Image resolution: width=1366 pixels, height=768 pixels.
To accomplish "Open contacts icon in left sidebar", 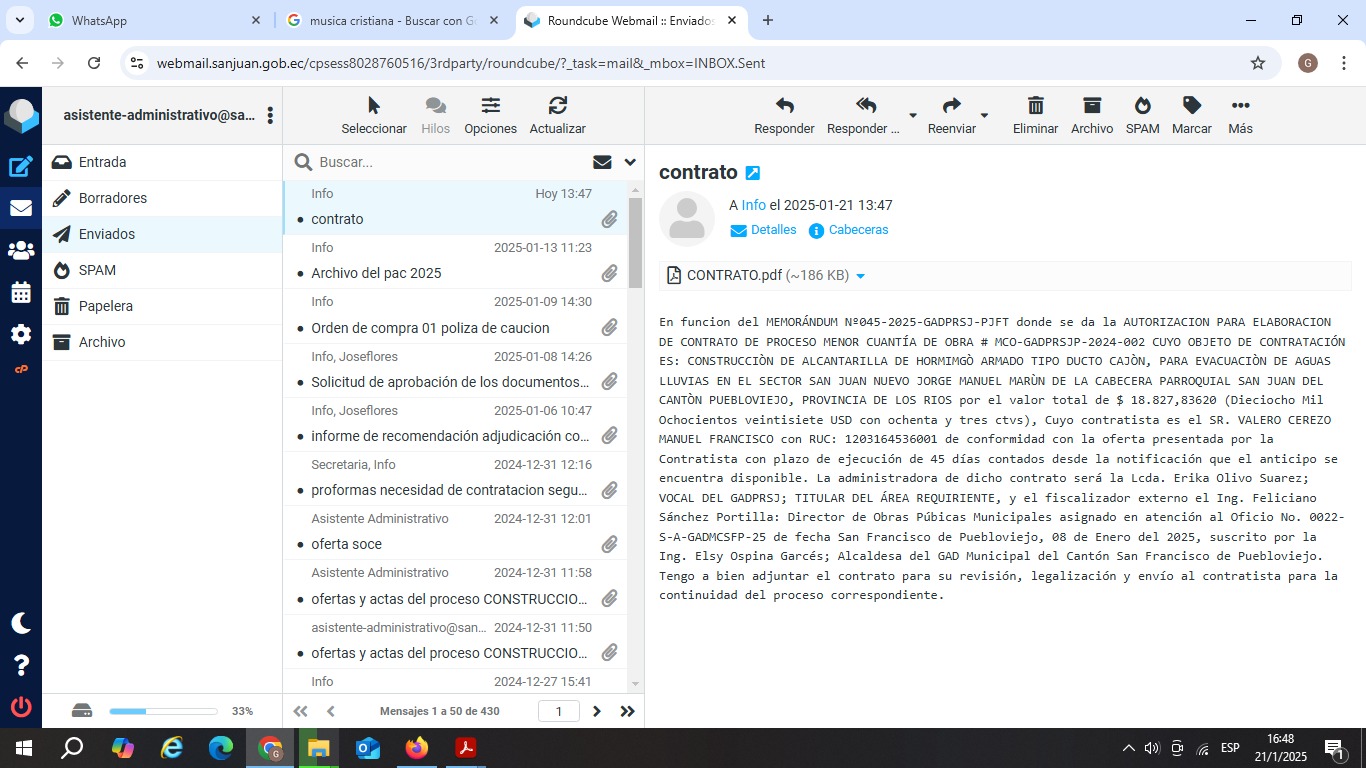I will coord(20,251).
